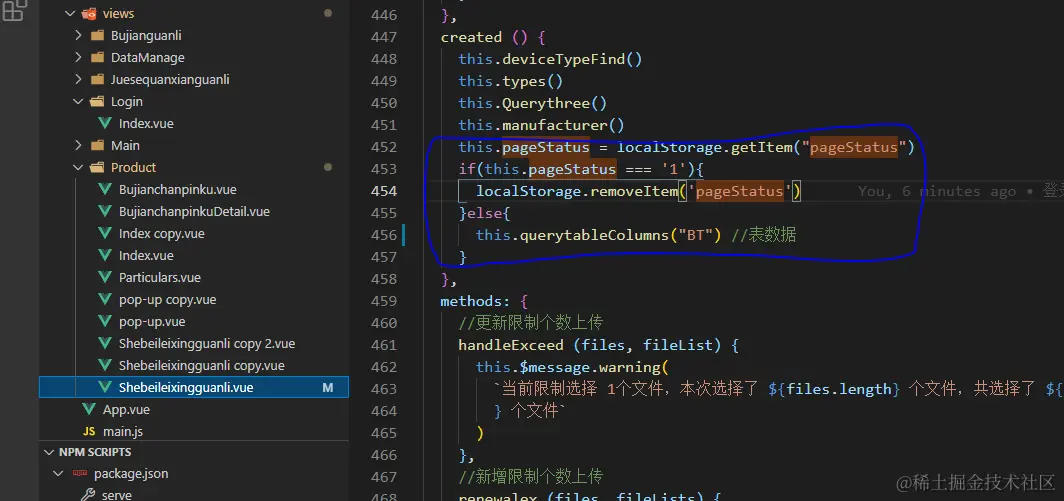Open Bujianchanpinku.vue file

point(178,189)
